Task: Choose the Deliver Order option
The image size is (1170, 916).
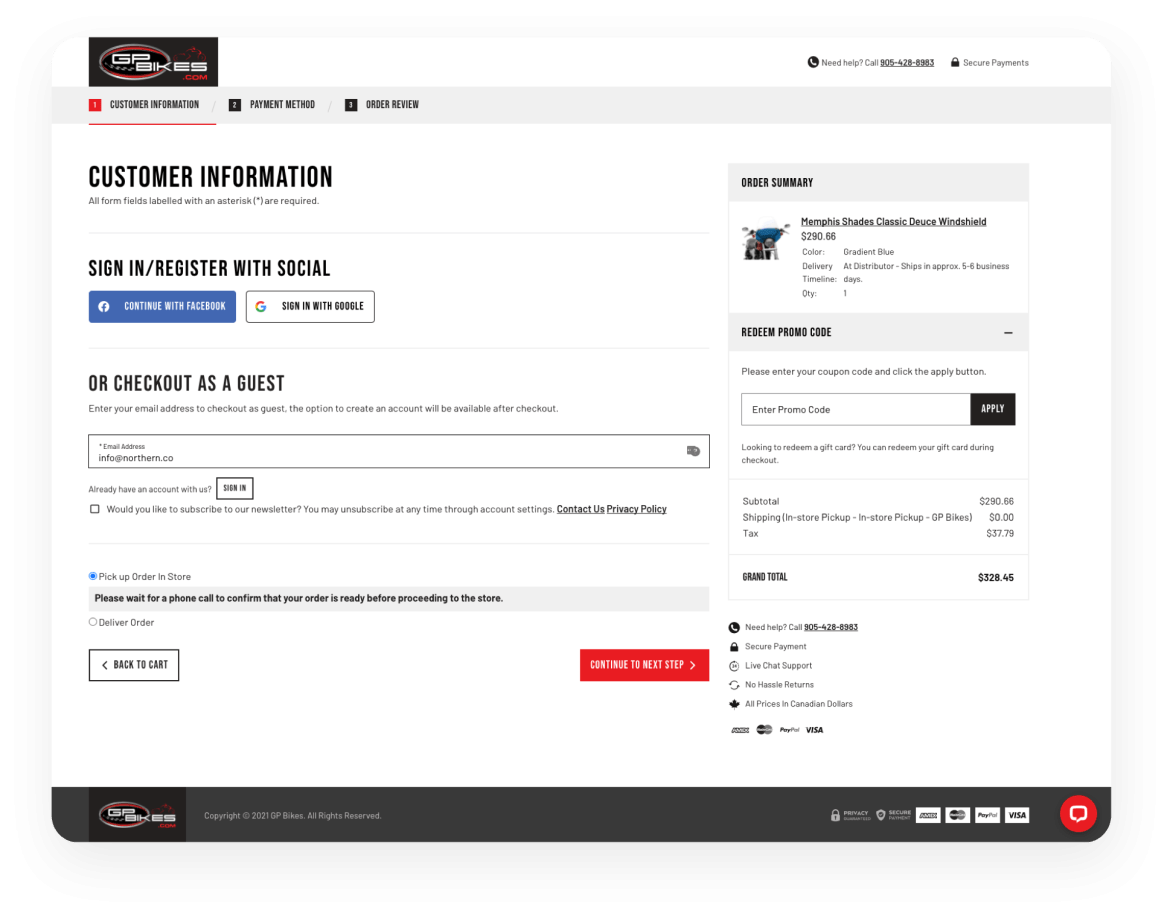Action: coord(92,621)
